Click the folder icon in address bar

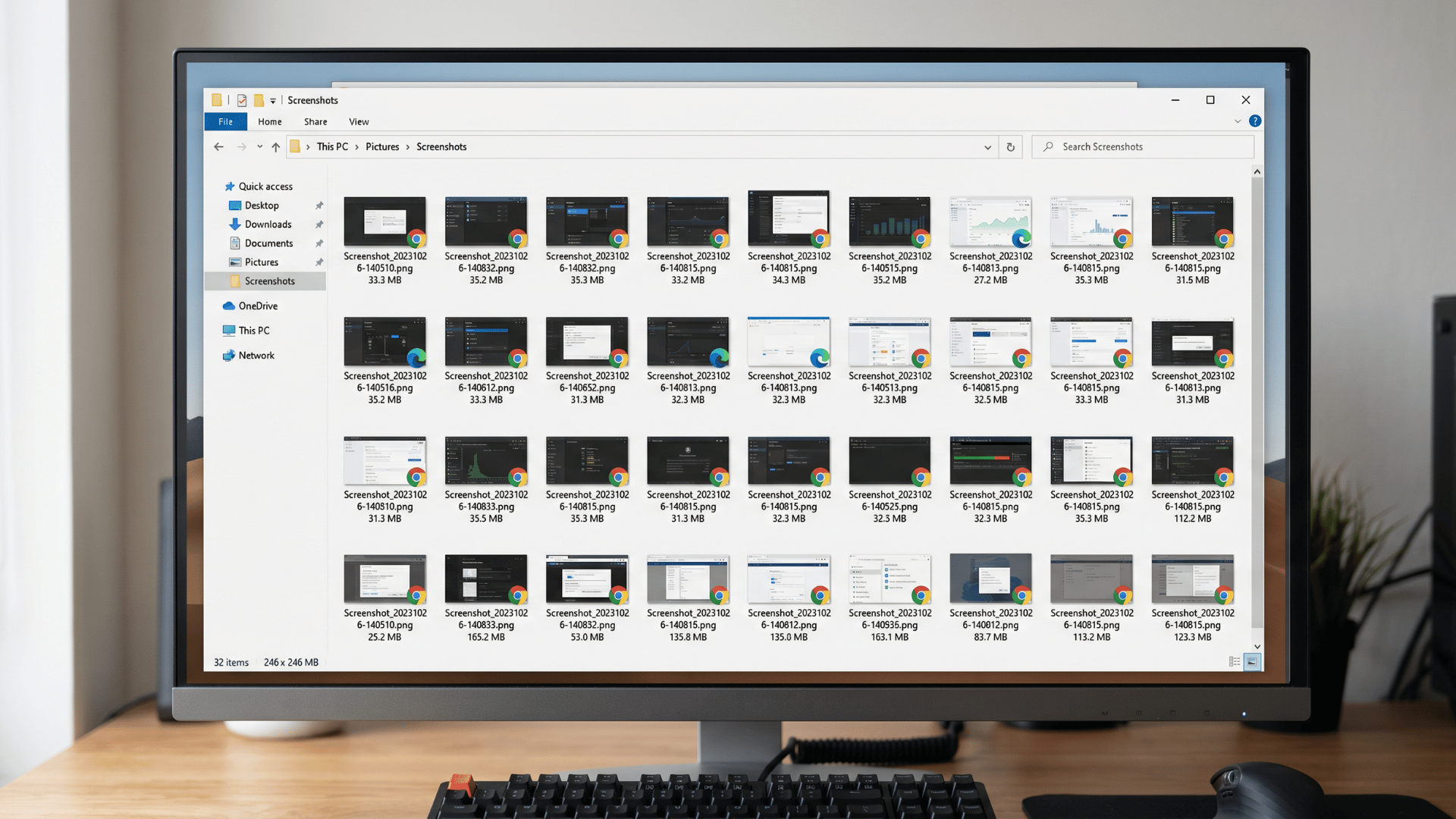295,147
